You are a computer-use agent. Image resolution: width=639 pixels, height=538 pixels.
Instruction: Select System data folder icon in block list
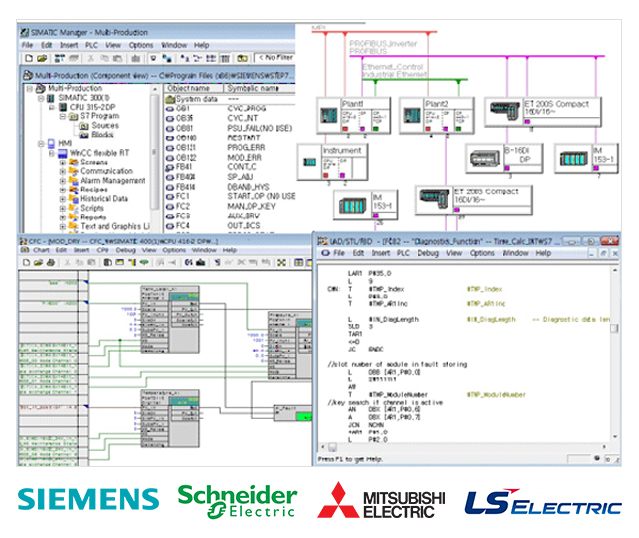click(x=170, y=99)
